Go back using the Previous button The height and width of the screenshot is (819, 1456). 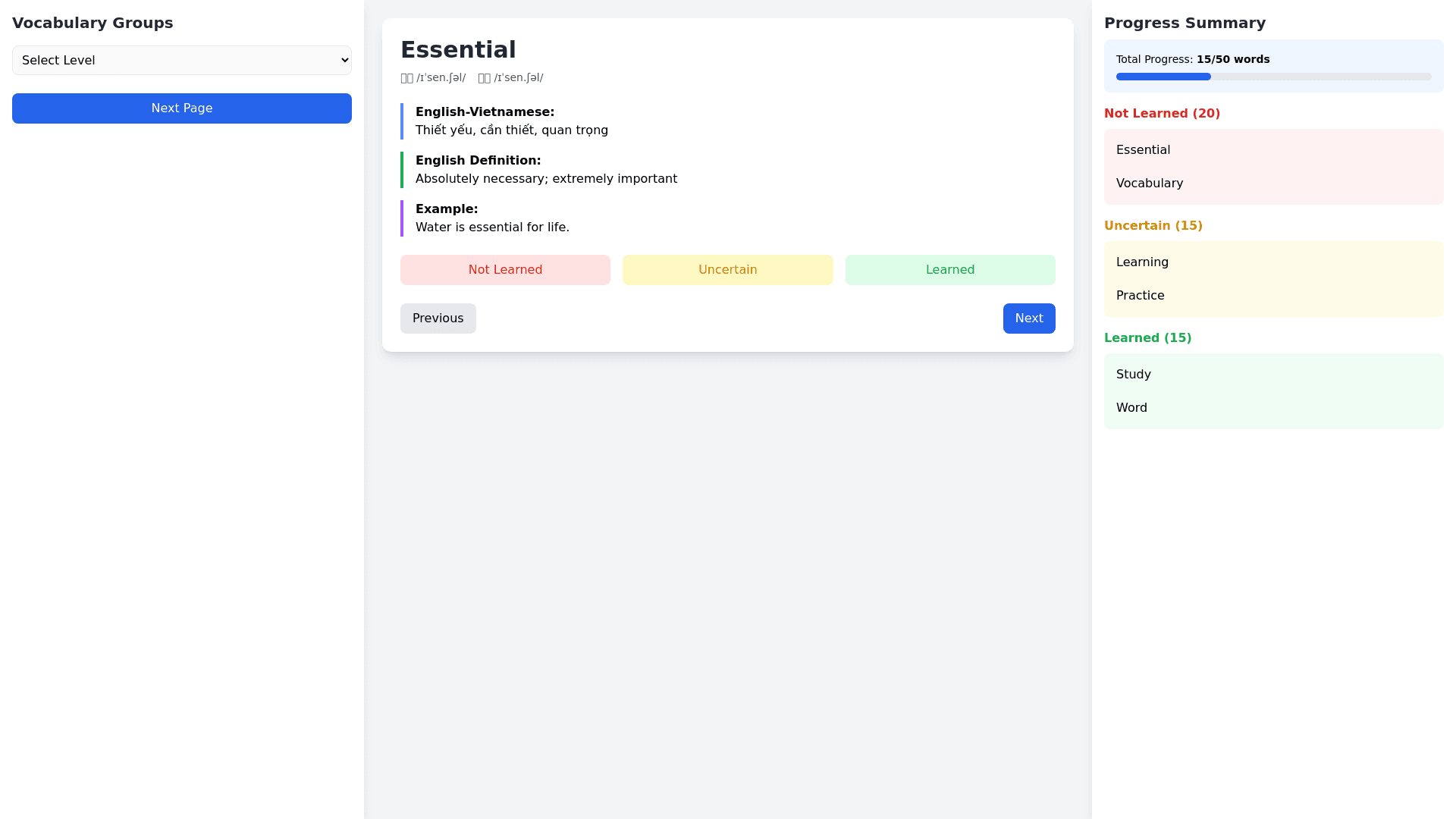pyautogui.click(x=438, y=318)
